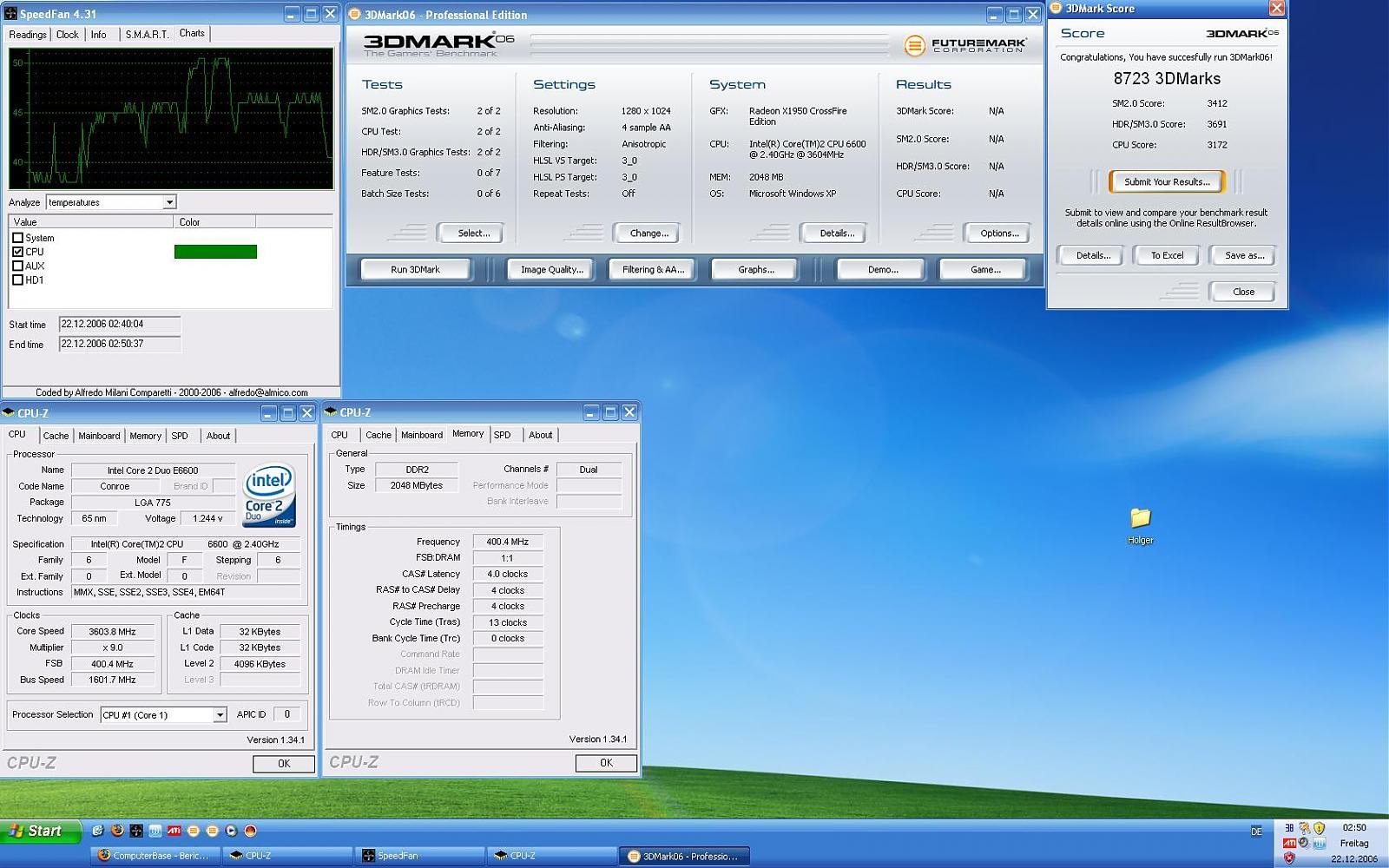Click the DE language indicator

[1256, 832]
